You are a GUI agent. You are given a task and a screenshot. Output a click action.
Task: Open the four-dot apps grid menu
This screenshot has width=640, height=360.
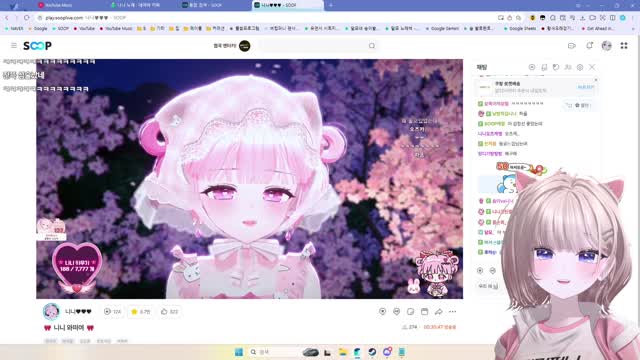[624, 46]
